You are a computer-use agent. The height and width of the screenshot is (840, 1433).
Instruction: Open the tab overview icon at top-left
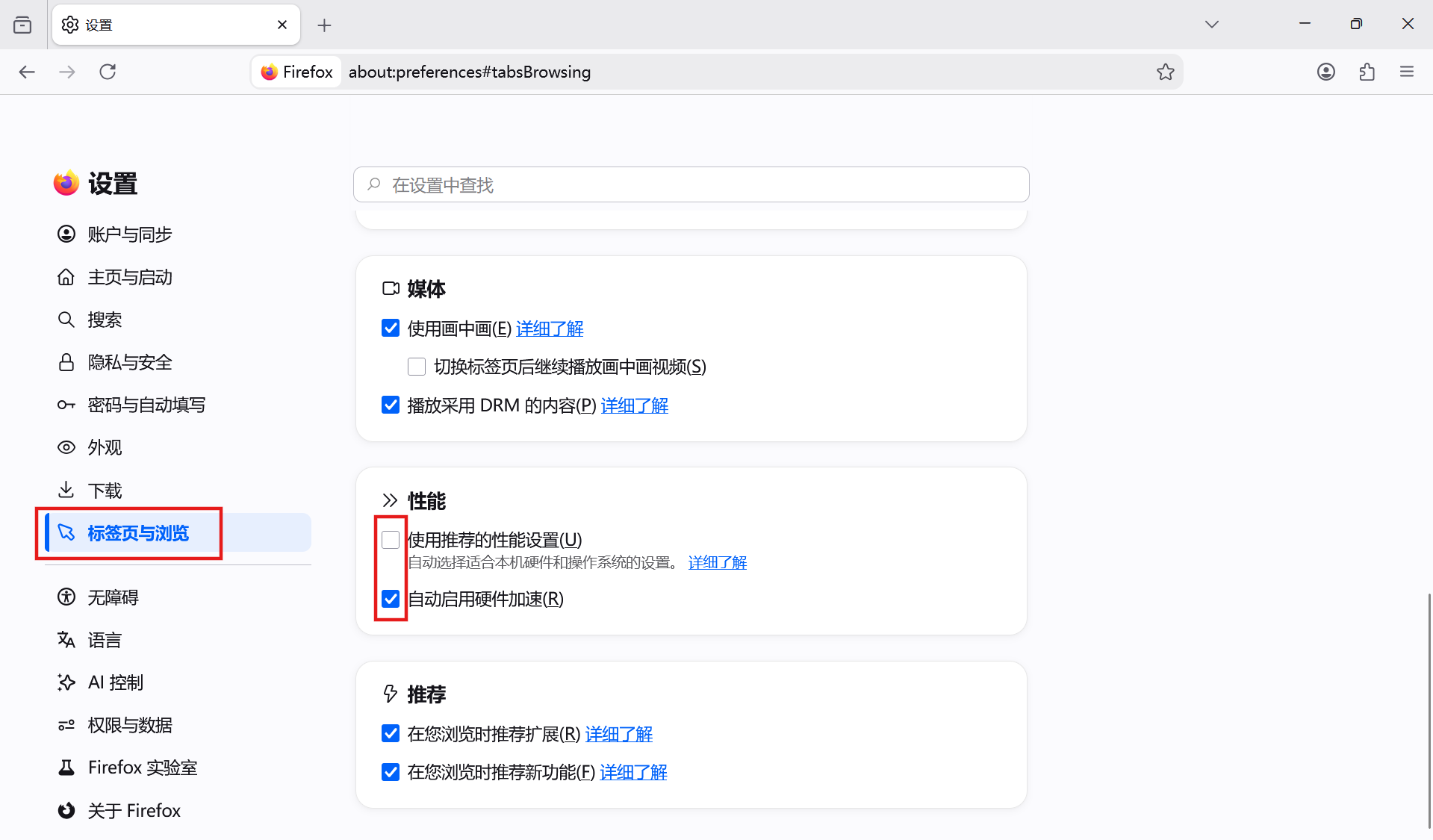(22, 25)
